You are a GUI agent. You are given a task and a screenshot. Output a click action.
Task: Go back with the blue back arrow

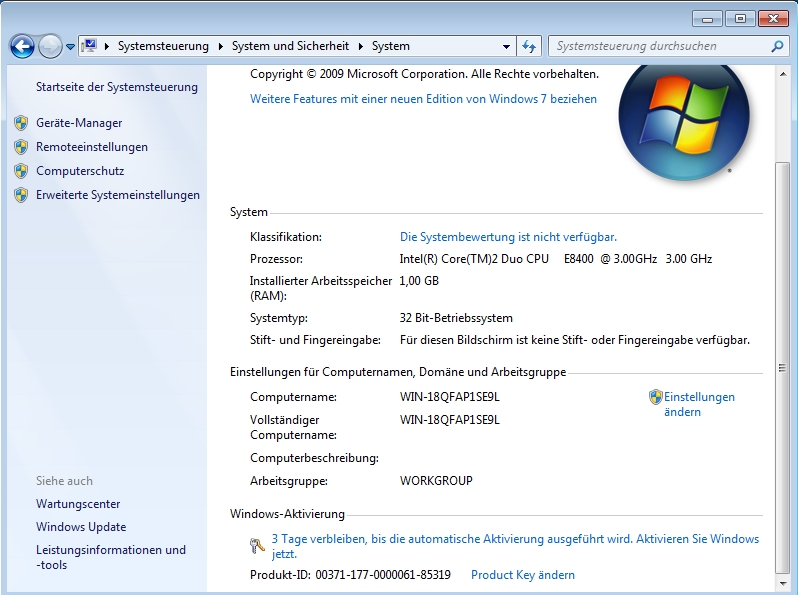pyautogui.click(x=22, y=47)
